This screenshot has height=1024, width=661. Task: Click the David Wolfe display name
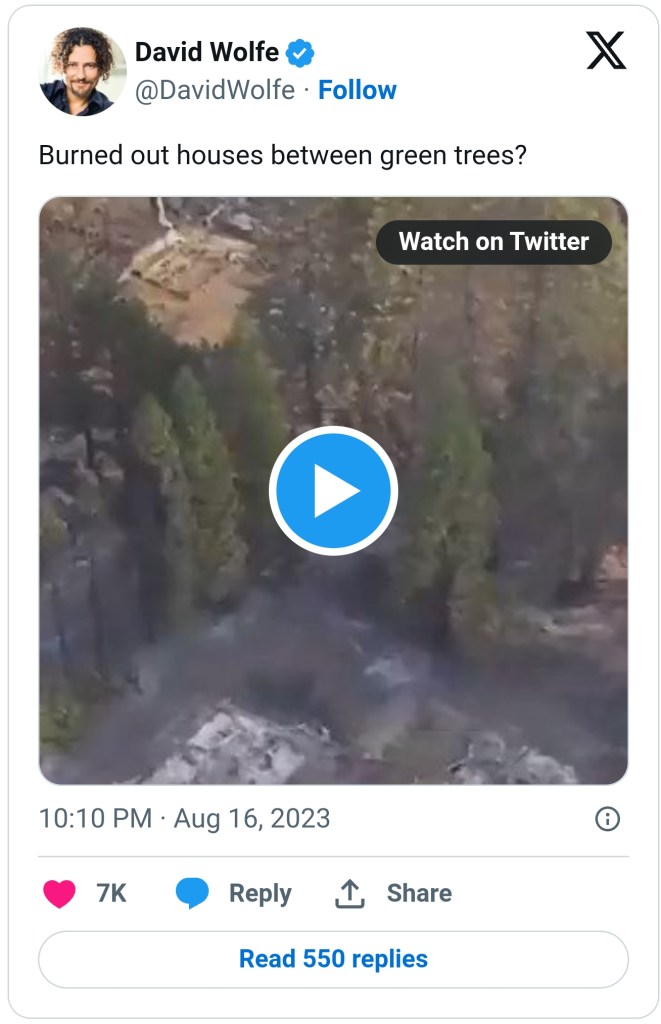[x=207, y=52]
